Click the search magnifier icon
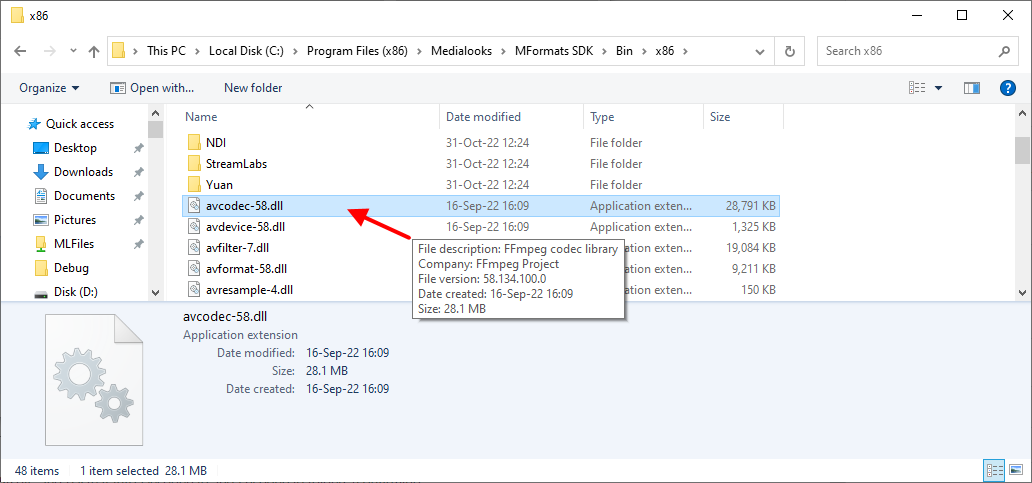The image size is (1032, 483). pos(1004,51)
